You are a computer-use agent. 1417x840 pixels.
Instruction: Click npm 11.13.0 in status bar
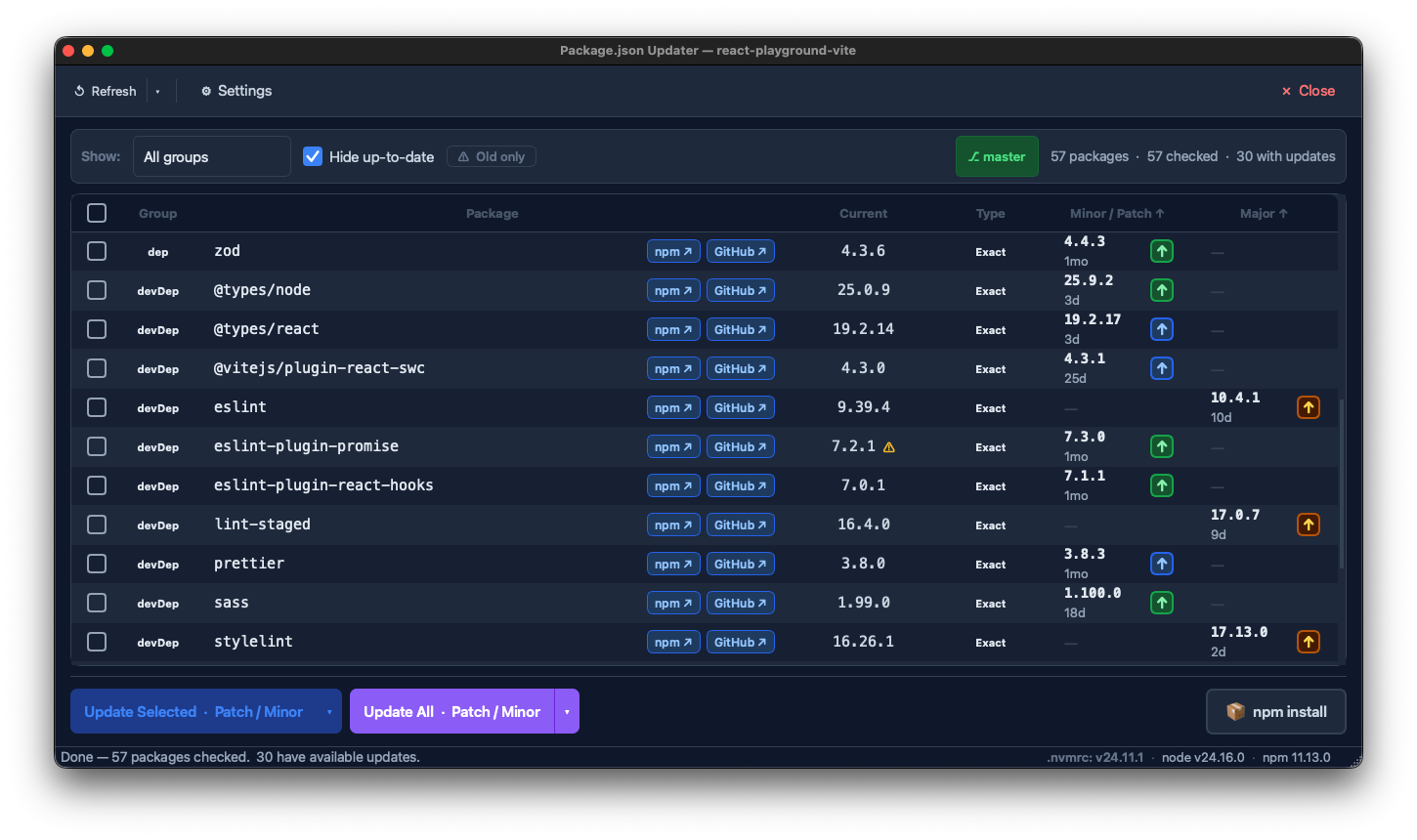[x=1296, y=757]
